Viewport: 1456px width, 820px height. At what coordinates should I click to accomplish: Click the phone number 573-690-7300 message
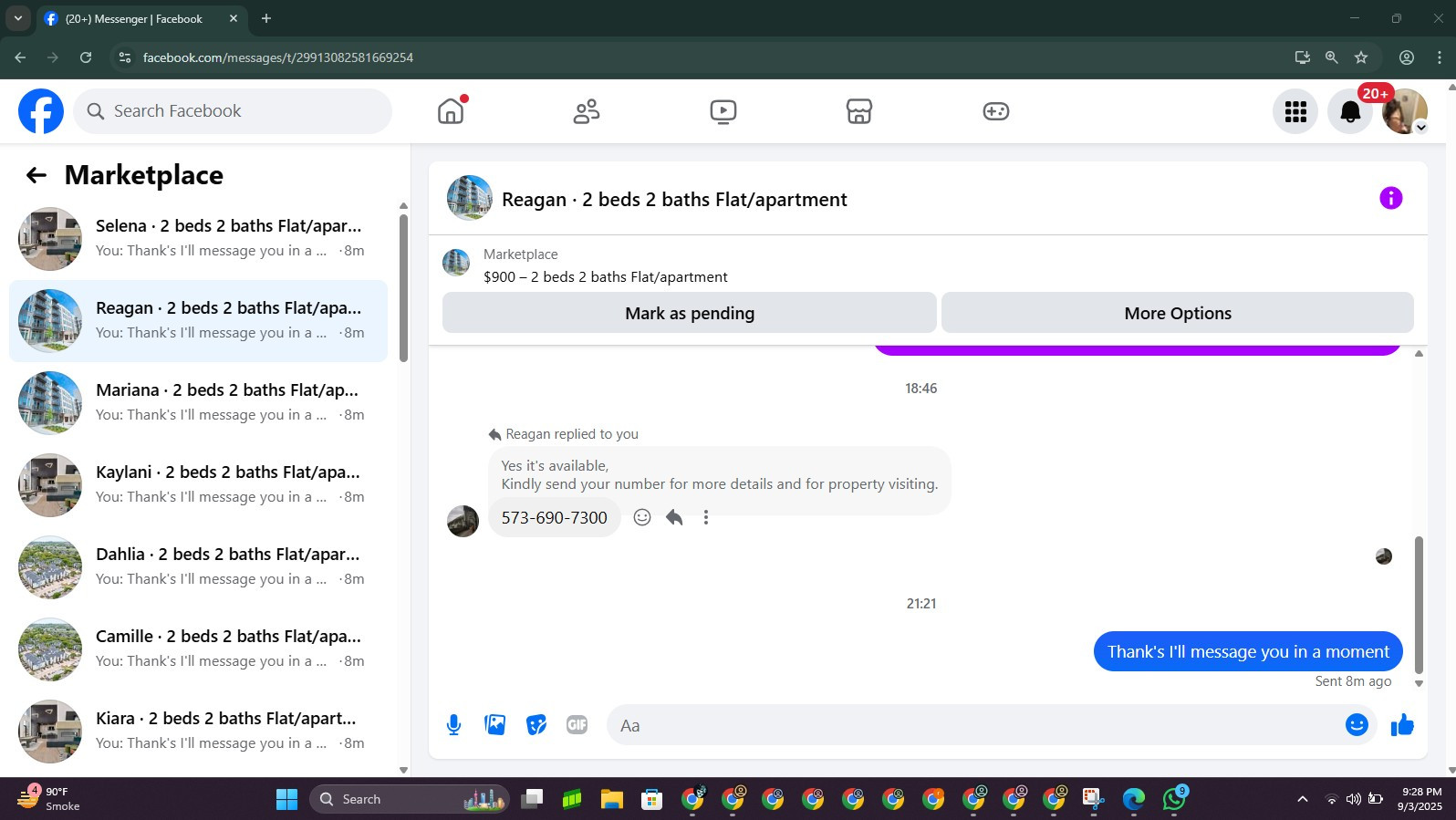(554, 517)
